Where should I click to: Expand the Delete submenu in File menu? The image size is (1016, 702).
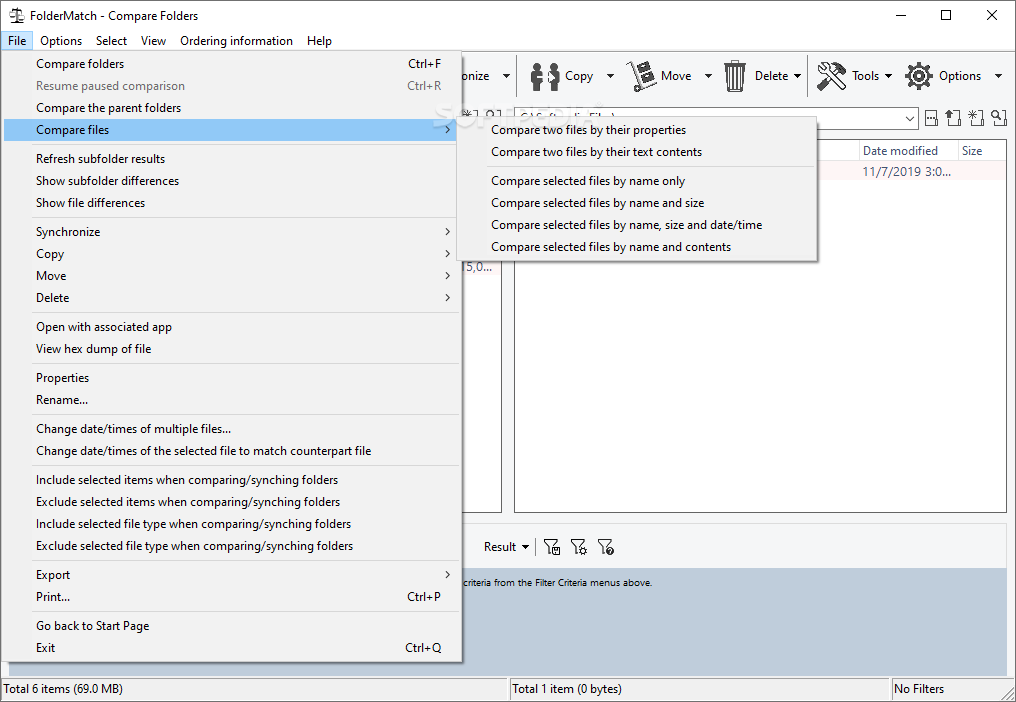pos(231,298)
